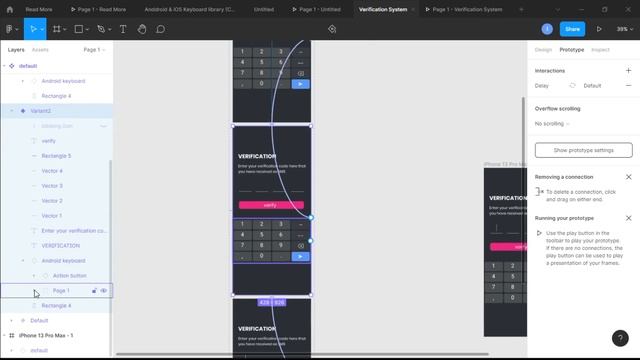Select the Rectangle shape tool

point(79,29)
